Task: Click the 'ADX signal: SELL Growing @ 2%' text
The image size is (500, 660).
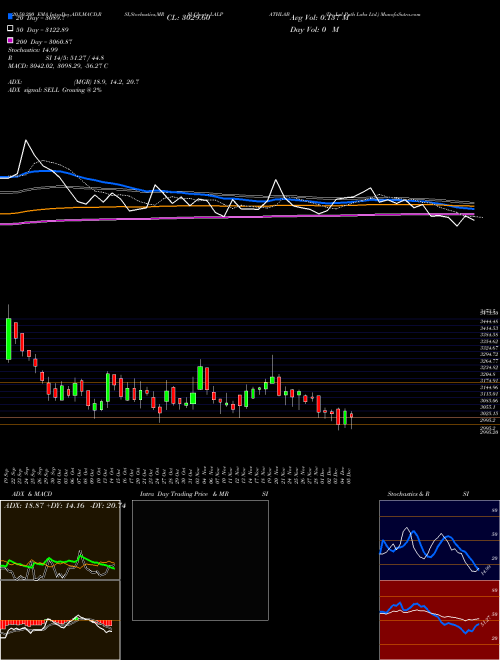Action: point(55,90)
